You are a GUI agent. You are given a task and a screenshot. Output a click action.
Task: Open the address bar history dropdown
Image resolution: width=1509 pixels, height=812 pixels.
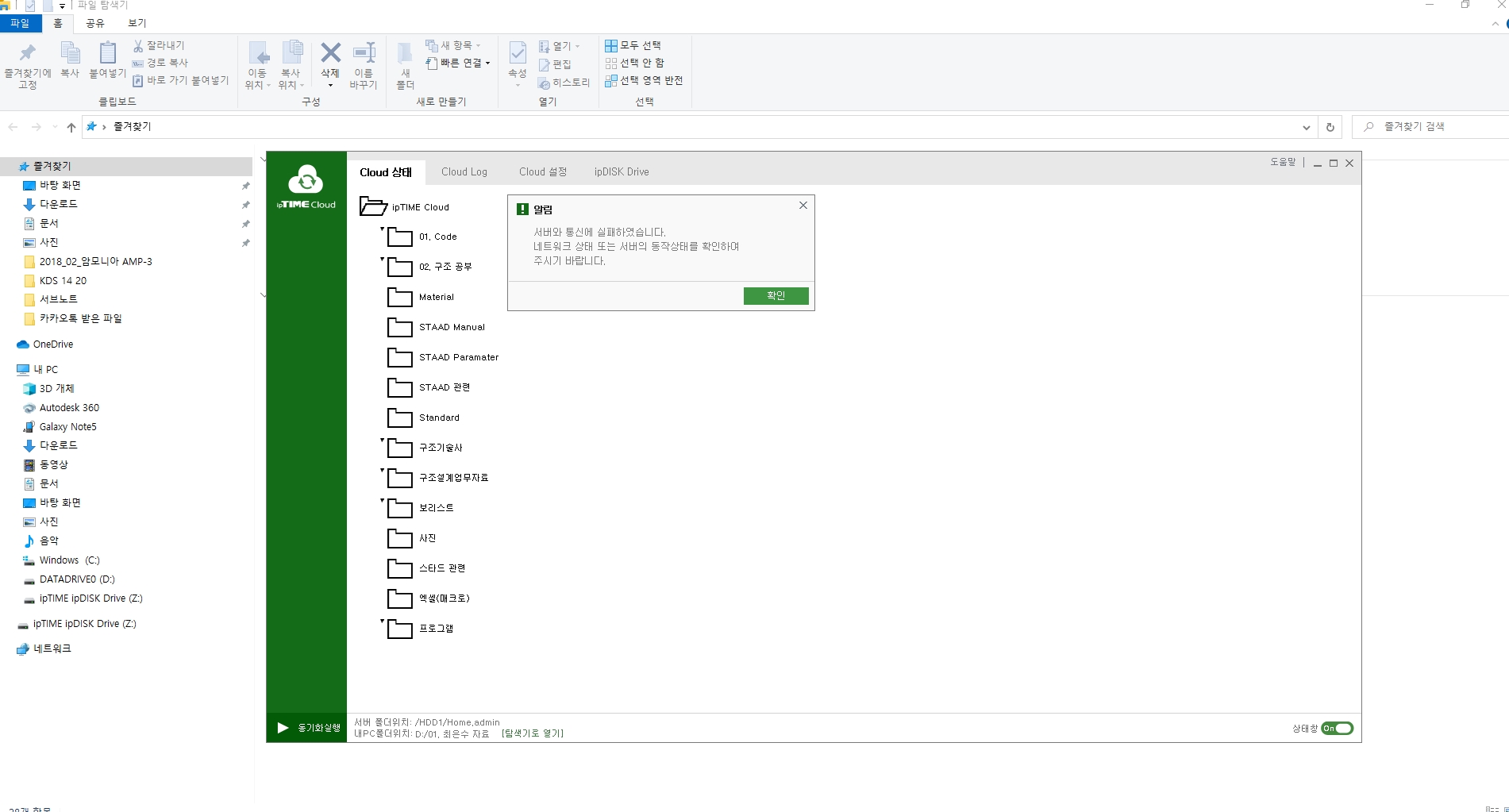(1307, 127)
